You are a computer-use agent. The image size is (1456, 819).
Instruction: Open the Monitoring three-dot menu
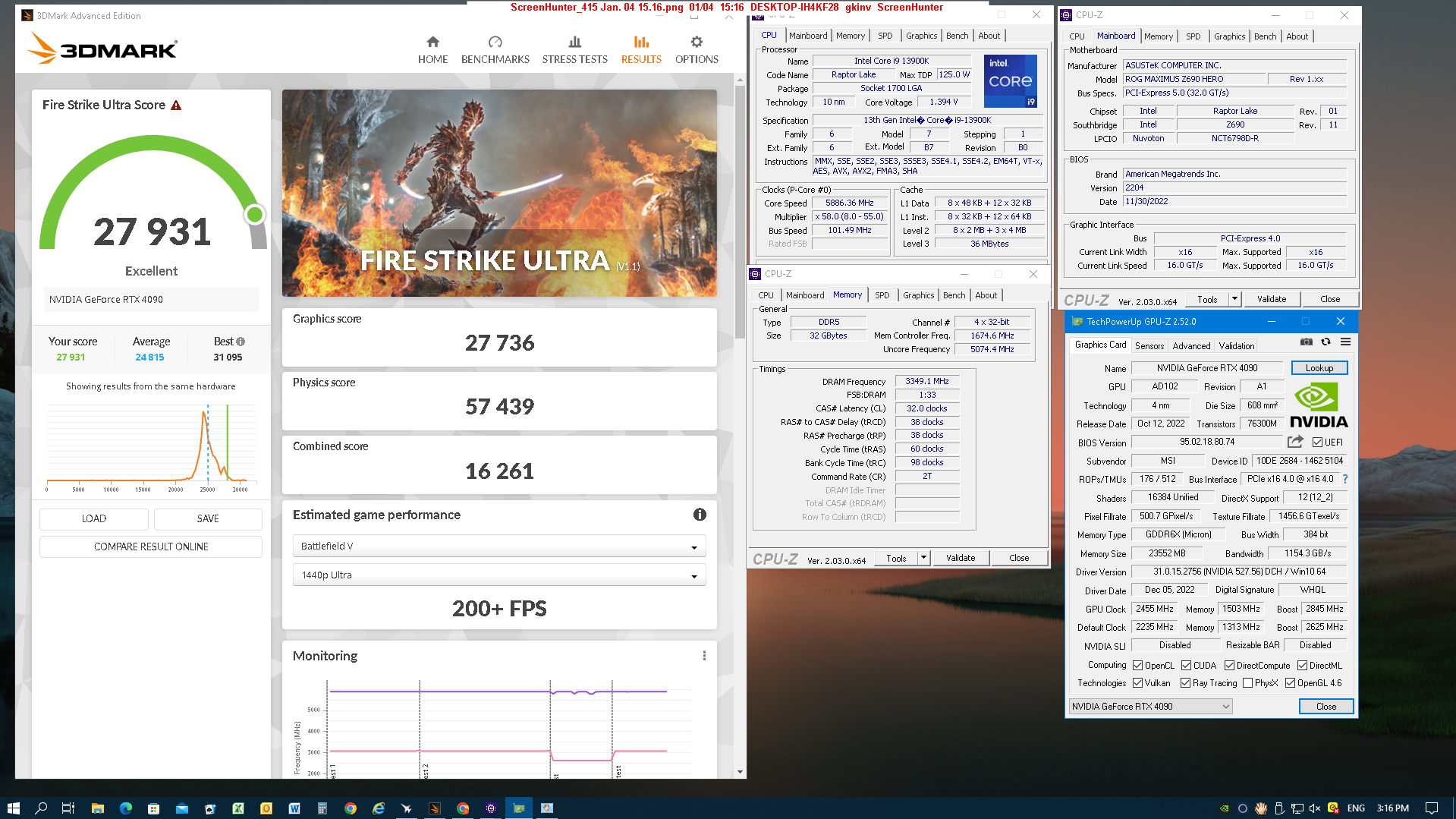click(704, 656)
